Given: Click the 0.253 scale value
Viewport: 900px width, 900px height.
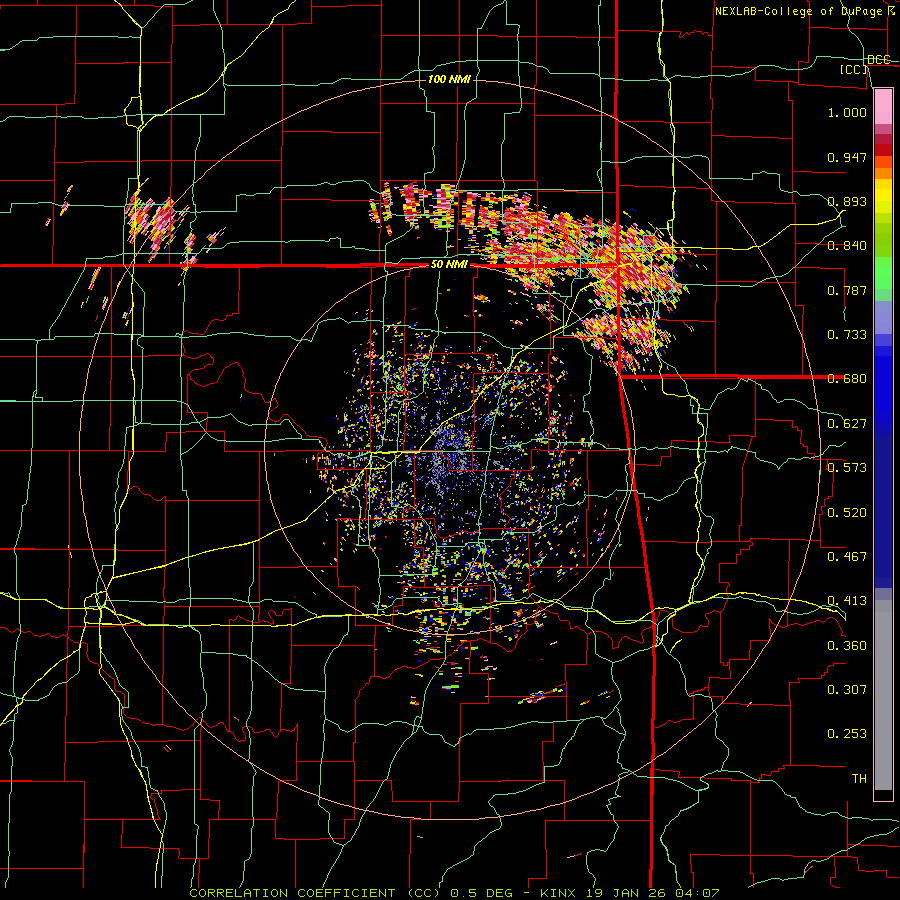Looking at the screenshot, I should tap(847, 734).
